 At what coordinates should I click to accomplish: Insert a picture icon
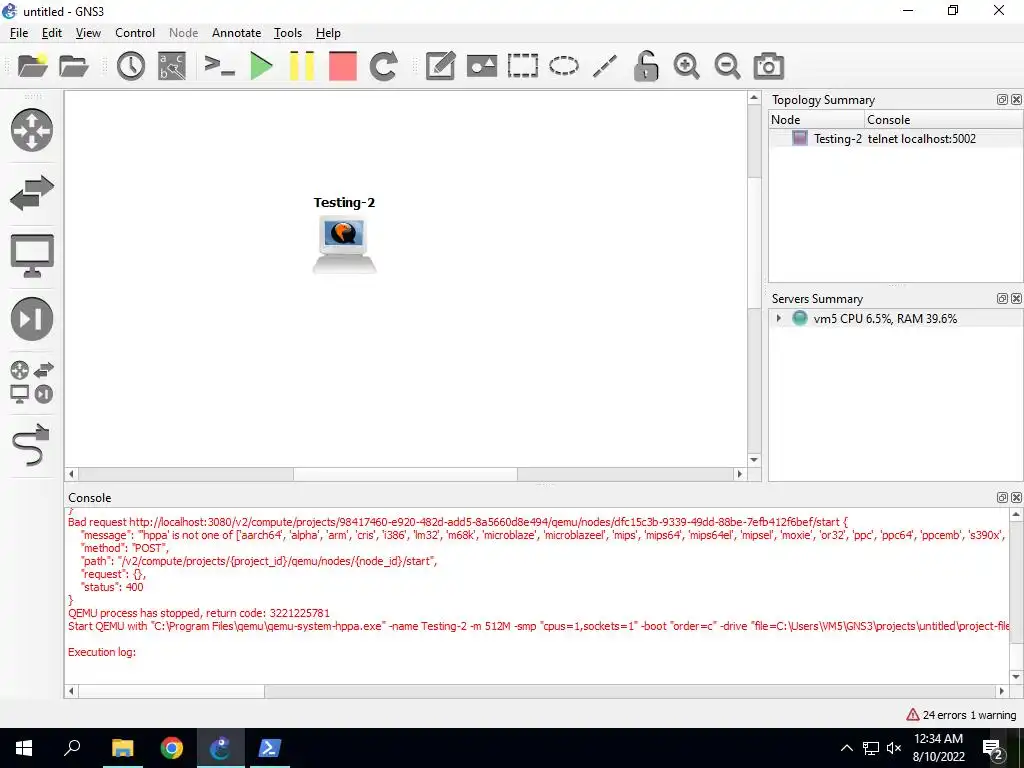481,66
